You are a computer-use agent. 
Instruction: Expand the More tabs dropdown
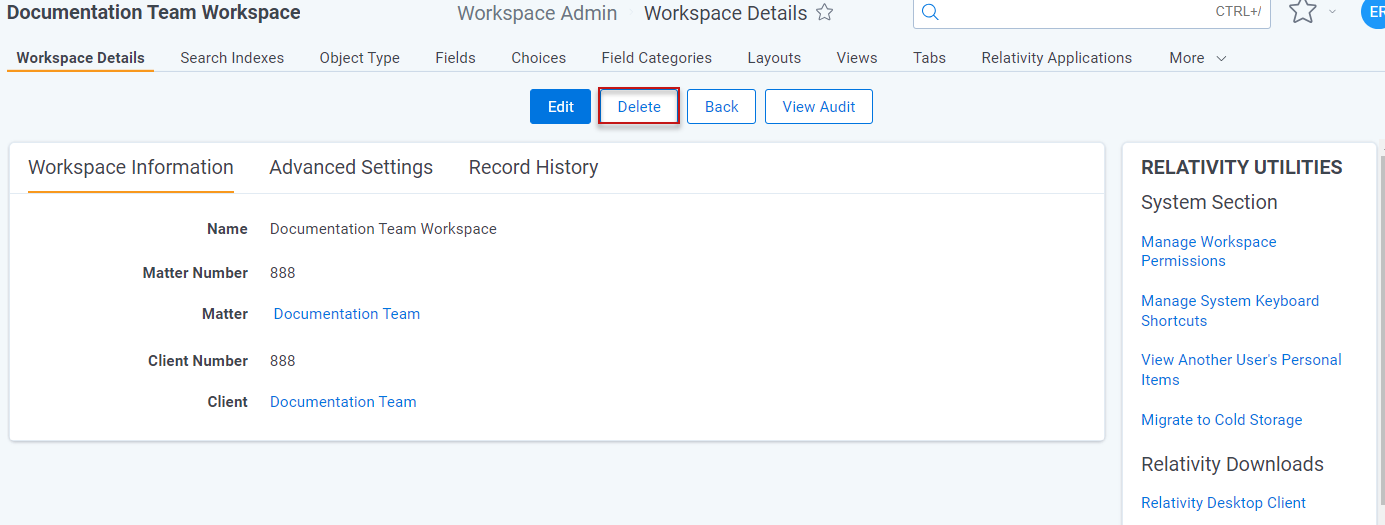coord(1197,58)
